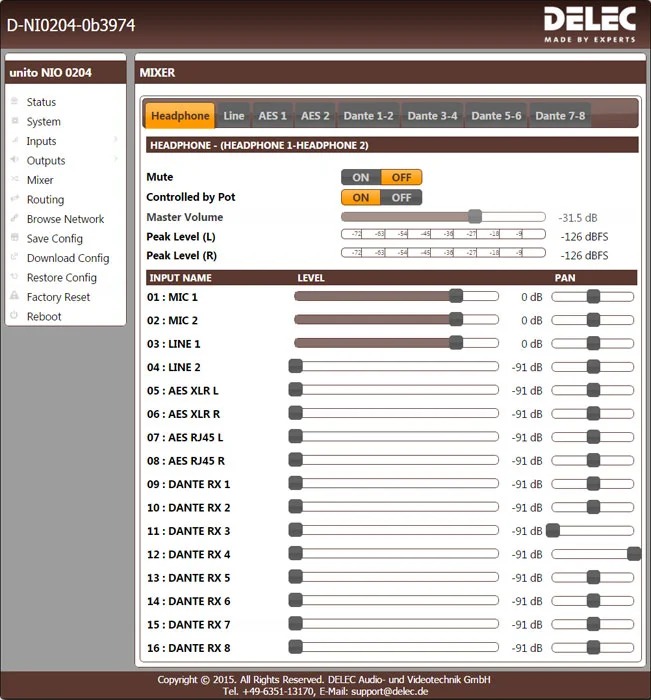The height and width of the screenshot is (700, 651).
Task: Set Mute to OFF
Action: click(x=401, y=177)
